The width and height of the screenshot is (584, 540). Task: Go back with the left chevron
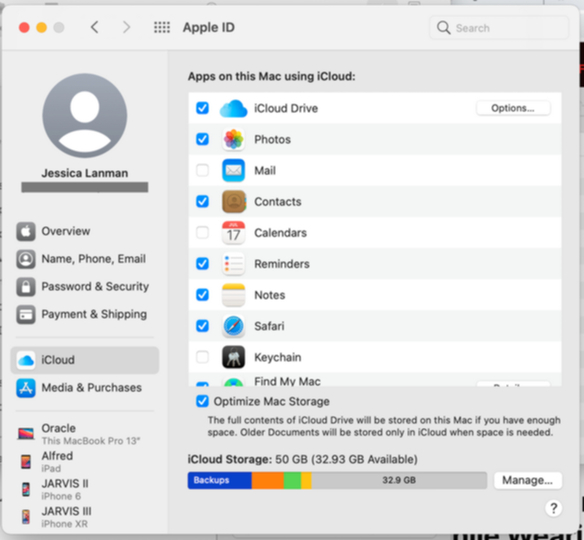click(x=95, y=27)
